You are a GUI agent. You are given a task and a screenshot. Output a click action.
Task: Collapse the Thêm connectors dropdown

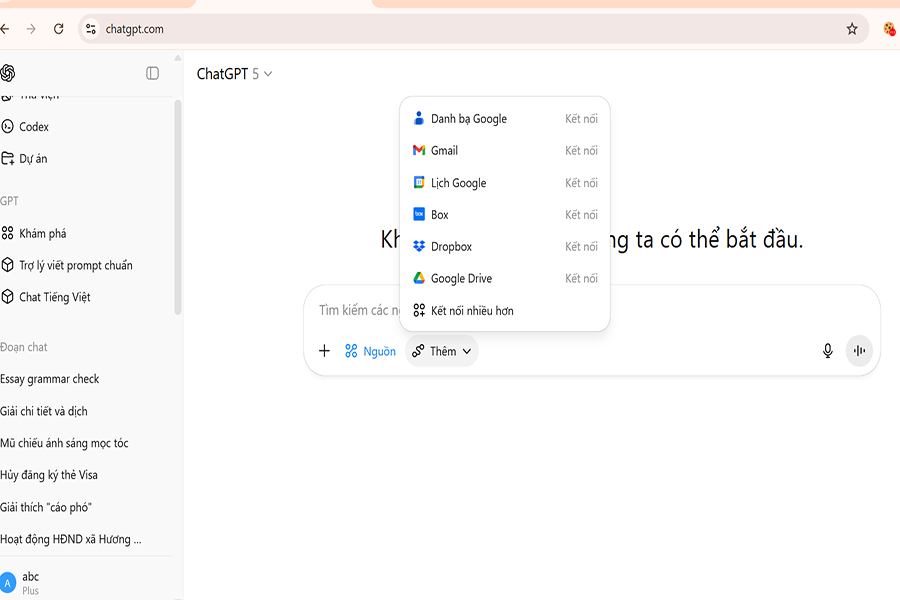coord(442,351)
